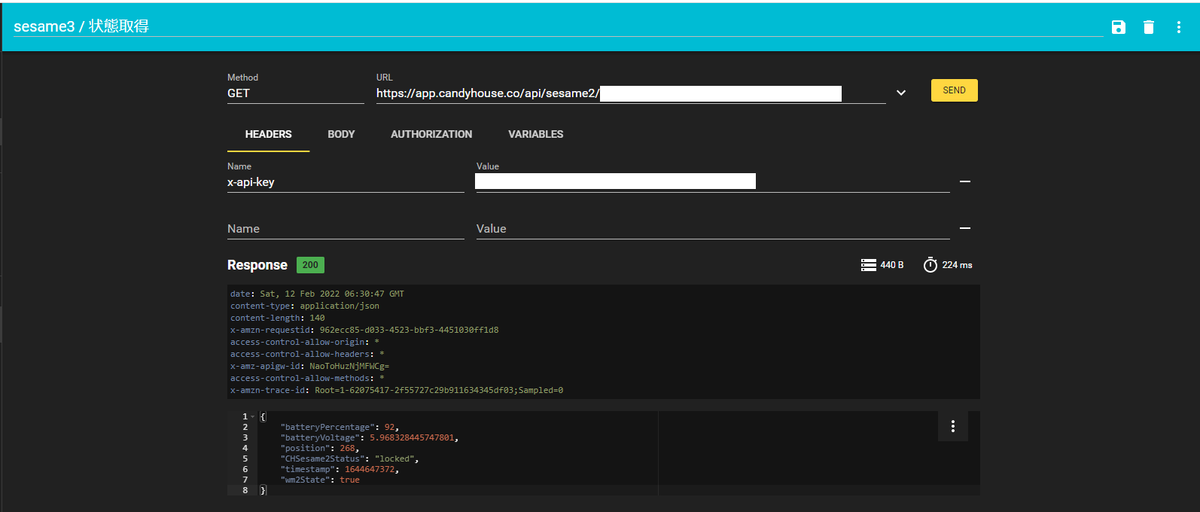This screenshot has width=1200, height=512.
Task: Edit the x-api-key header name
Action: [345, 182]
